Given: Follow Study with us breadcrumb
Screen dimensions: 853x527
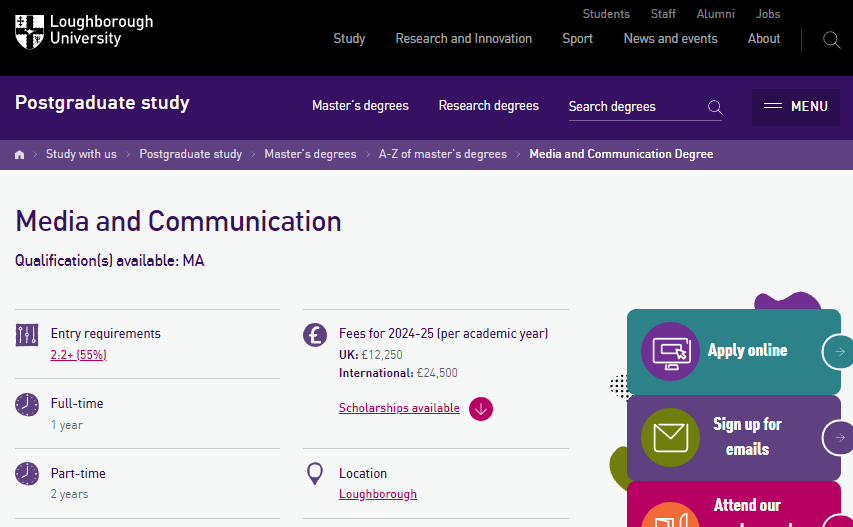Looking at the screenshot, I should pos(81,154).
